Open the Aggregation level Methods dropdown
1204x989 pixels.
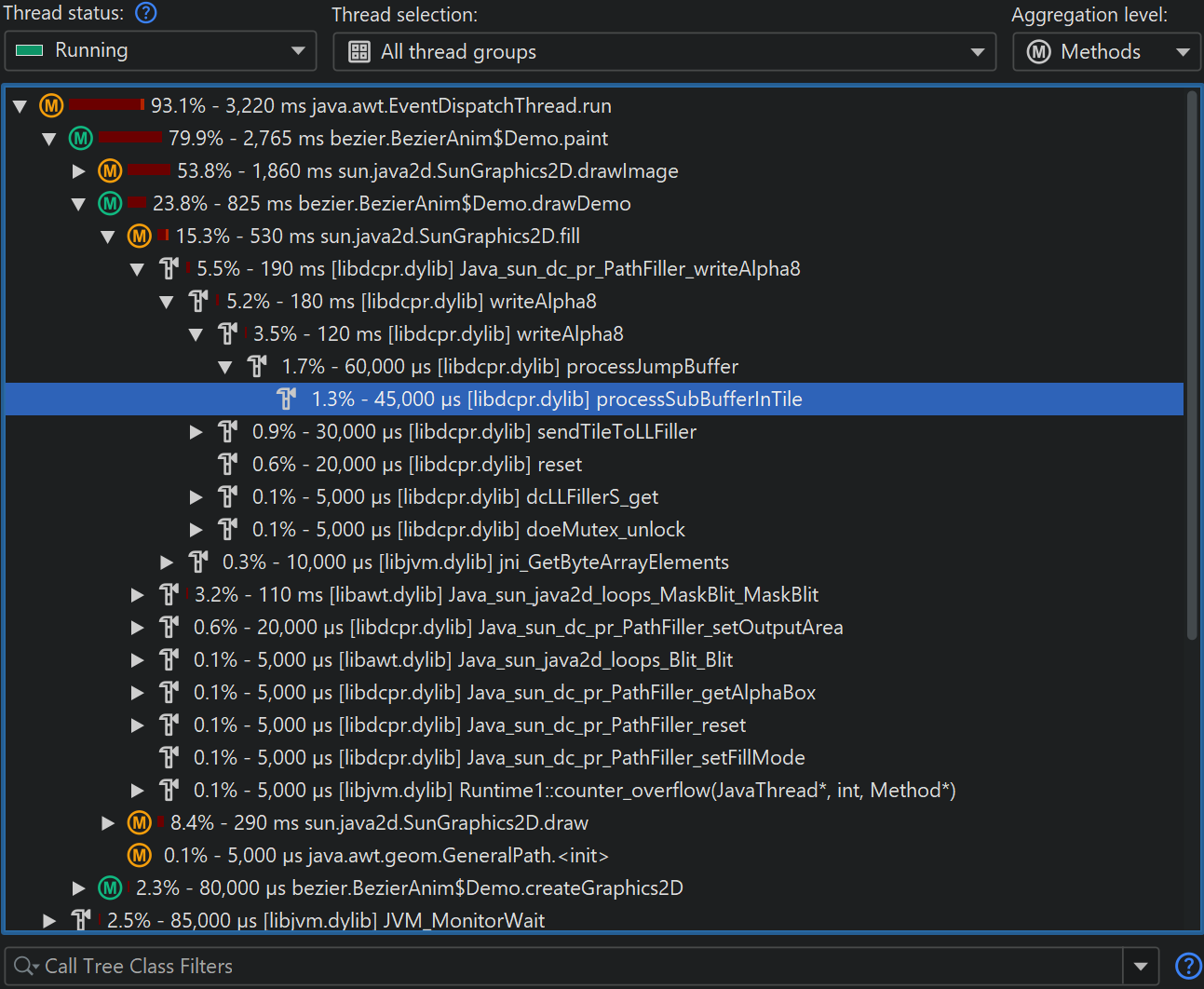click(1106, 52)
